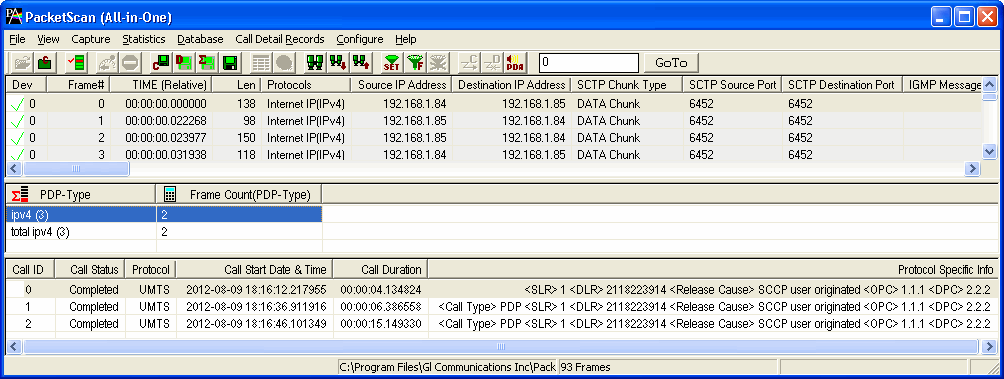Screen dimensions: 1004x379
Task: Sort by Frame# column header
Action: (78, 85)
